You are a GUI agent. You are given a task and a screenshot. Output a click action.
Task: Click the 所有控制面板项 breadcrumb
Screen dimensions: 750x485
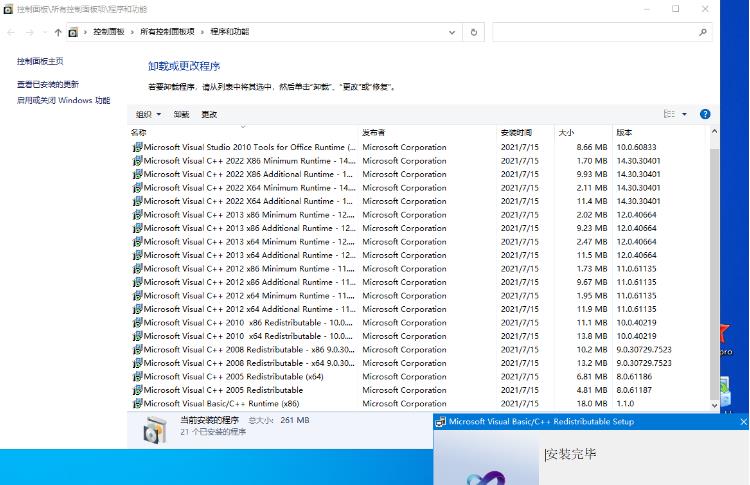click(x=166, y=32)
